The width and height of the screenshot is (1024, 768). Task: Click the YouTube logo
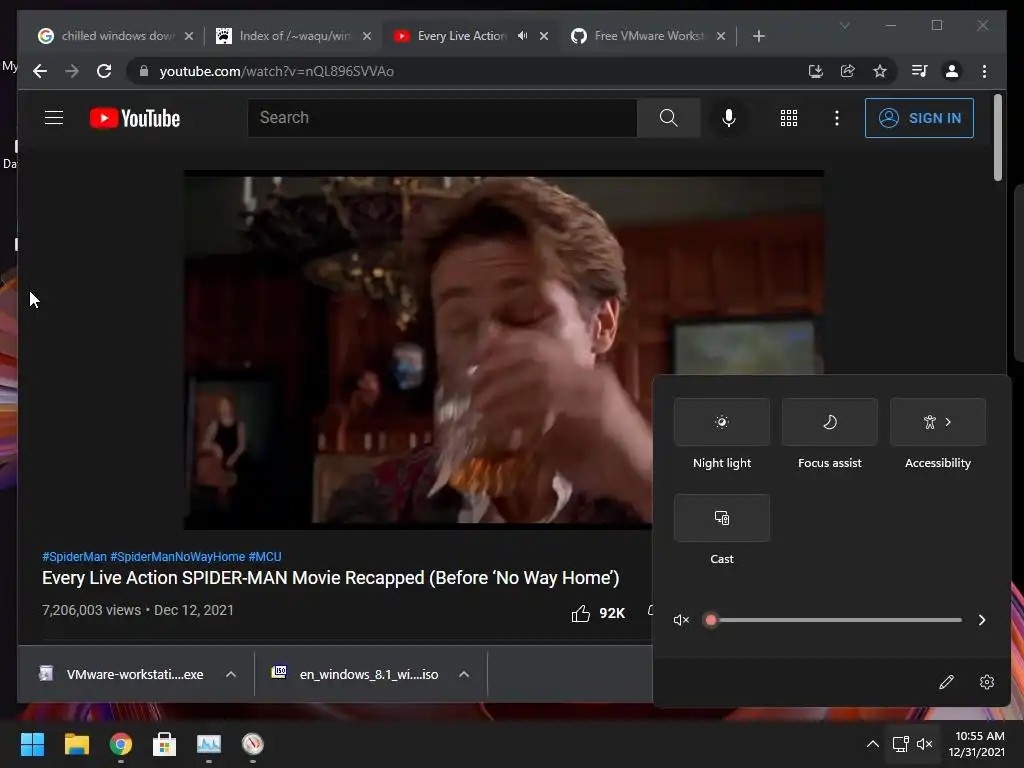tap(135, 118)
